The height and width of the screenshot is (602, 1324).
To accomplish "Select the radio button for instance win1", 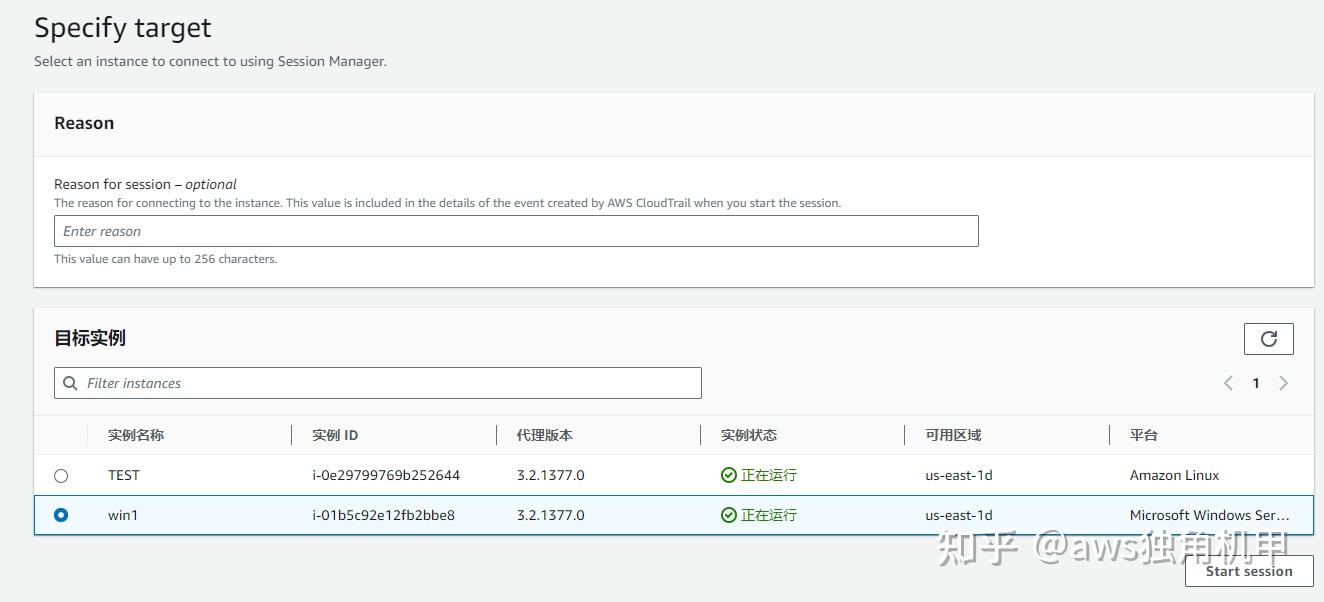I will [61, 515].
